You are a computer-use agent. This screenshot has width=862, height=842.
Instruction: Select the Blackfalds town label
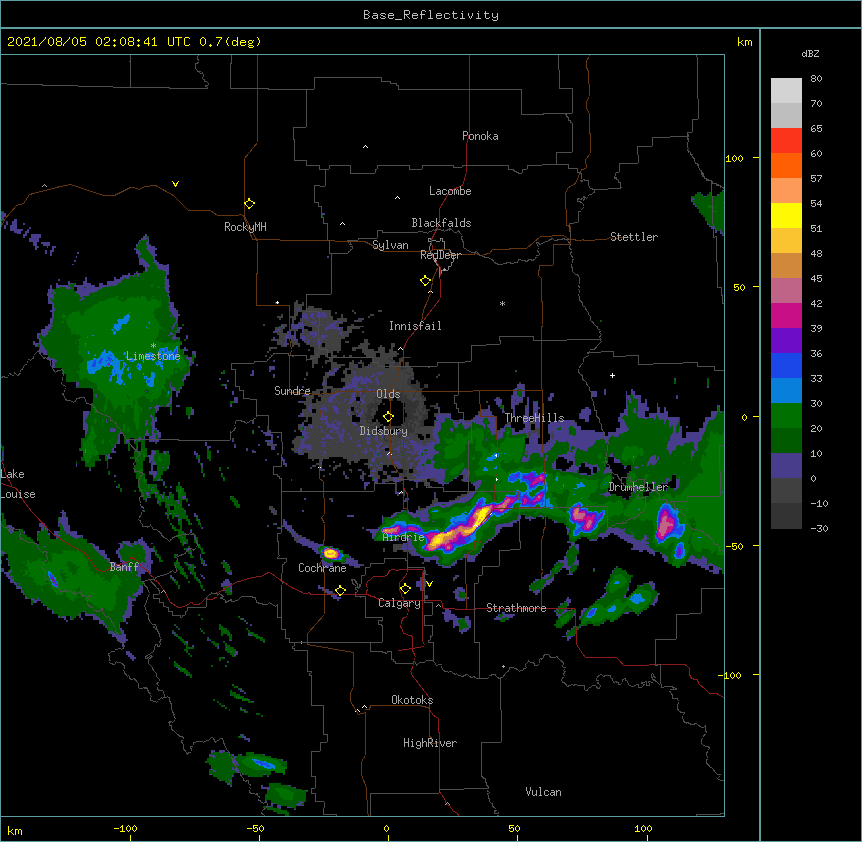(x=441, y=223)
